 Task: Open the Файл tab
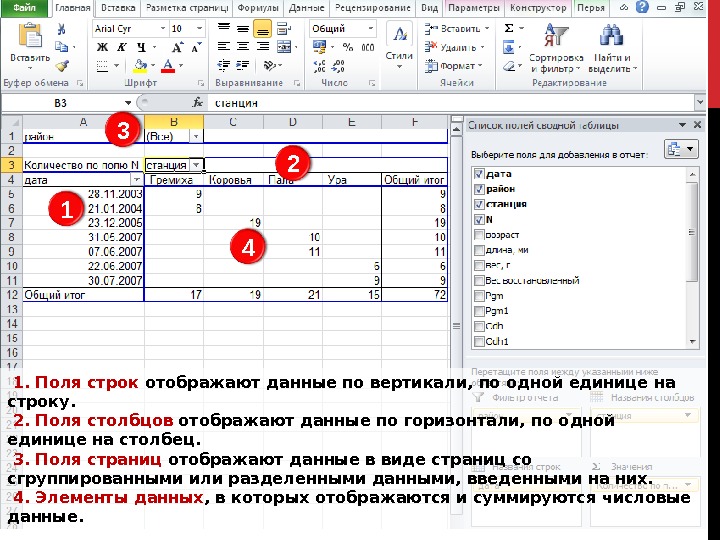click(x=24, y=8)
